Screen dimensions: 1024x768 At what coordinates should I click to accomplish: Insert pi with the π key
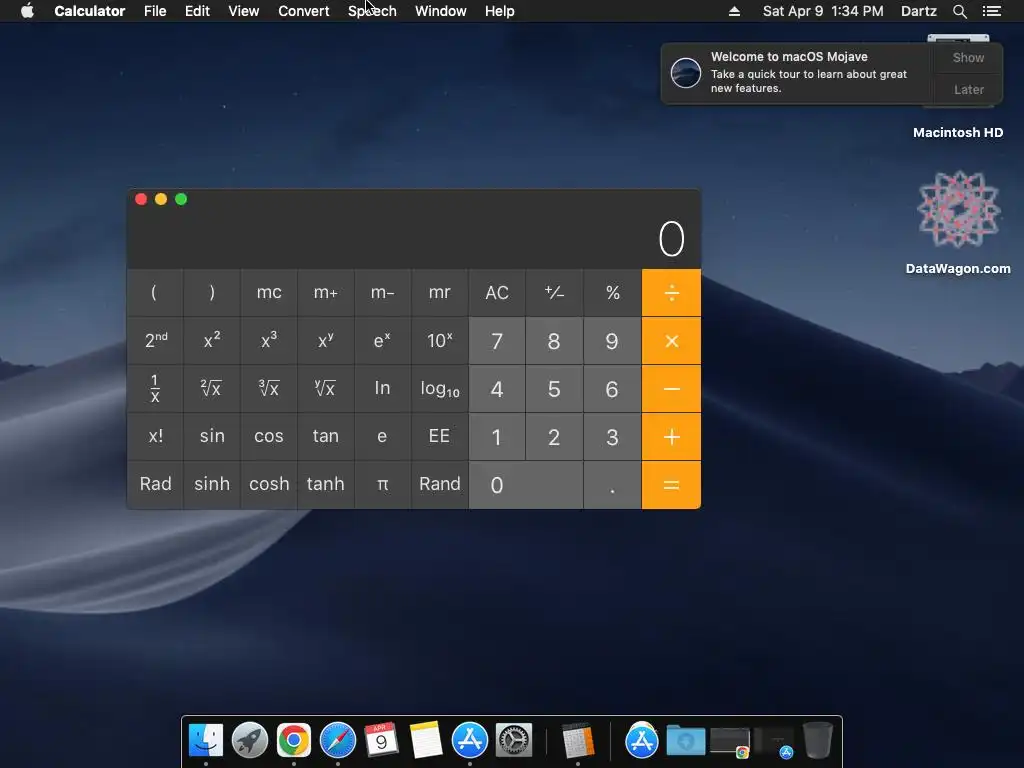pyautogui.click(x=382, y=485)
